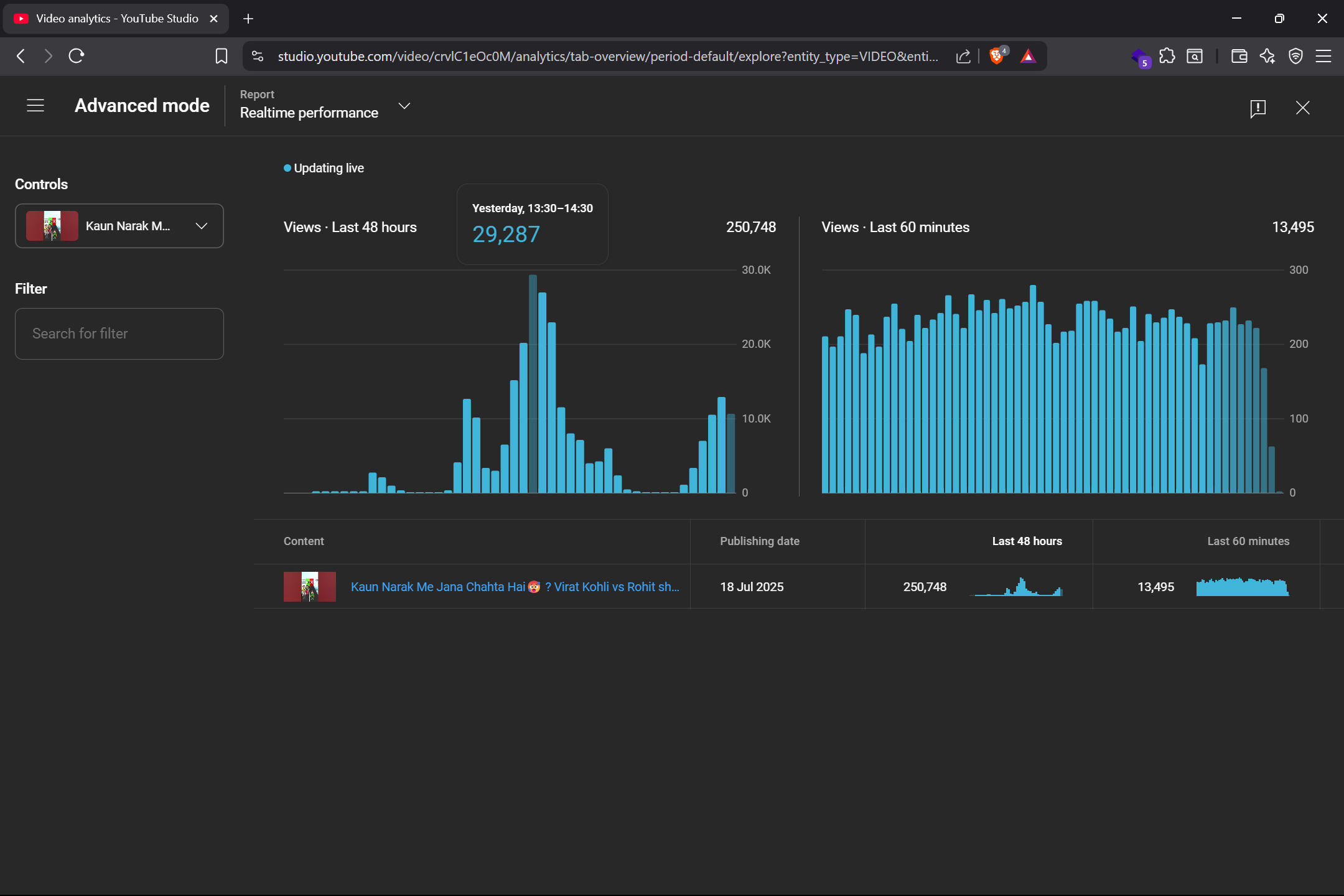
Task: Open the Brave Wallet icon
Action: point(1239,56)
